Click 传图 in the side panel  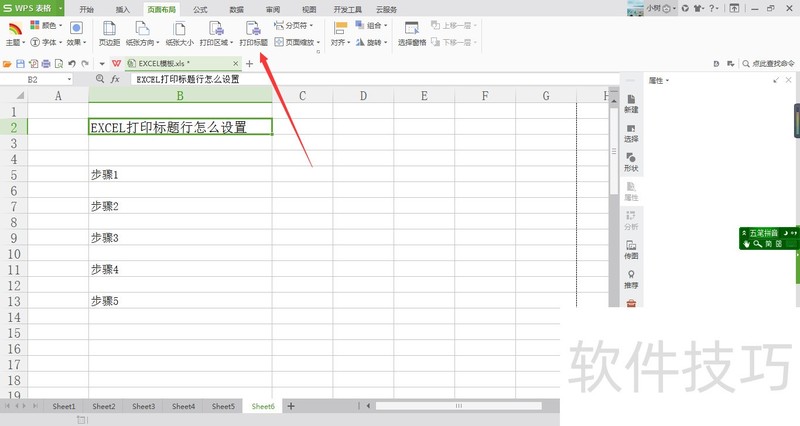[x=631, y=249]
